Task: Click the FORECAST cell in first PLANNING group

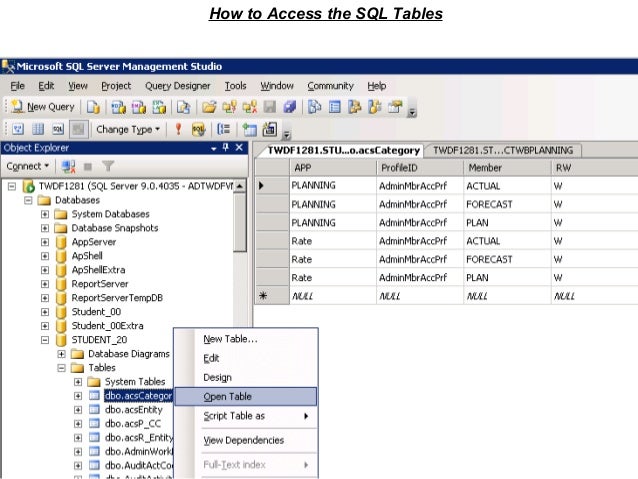Action: click(507, 204)
